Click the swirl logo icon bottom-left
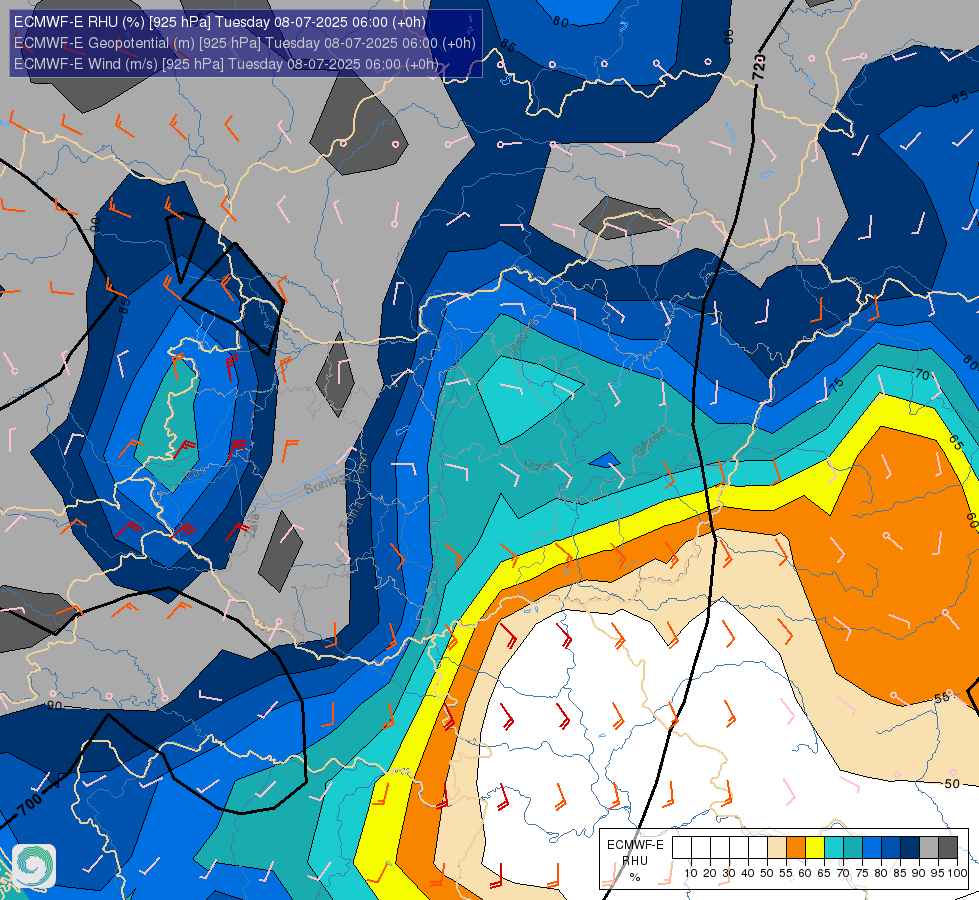The image size is (979, 900). coord(34,865)
